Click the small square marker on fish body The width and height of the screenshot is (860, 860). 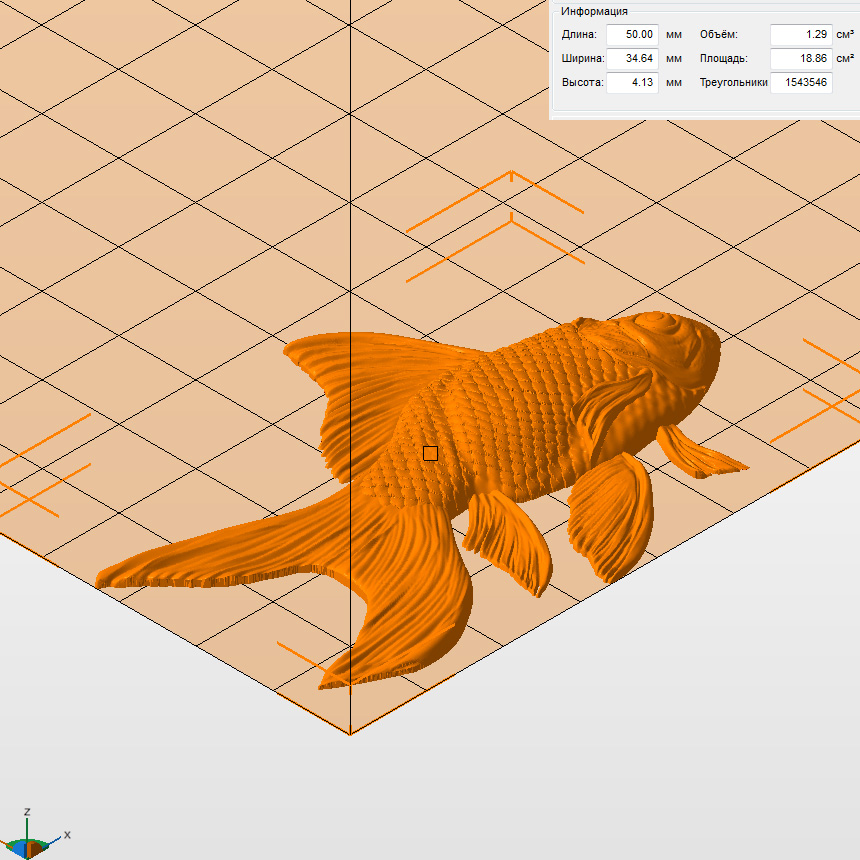pos(430,453)
